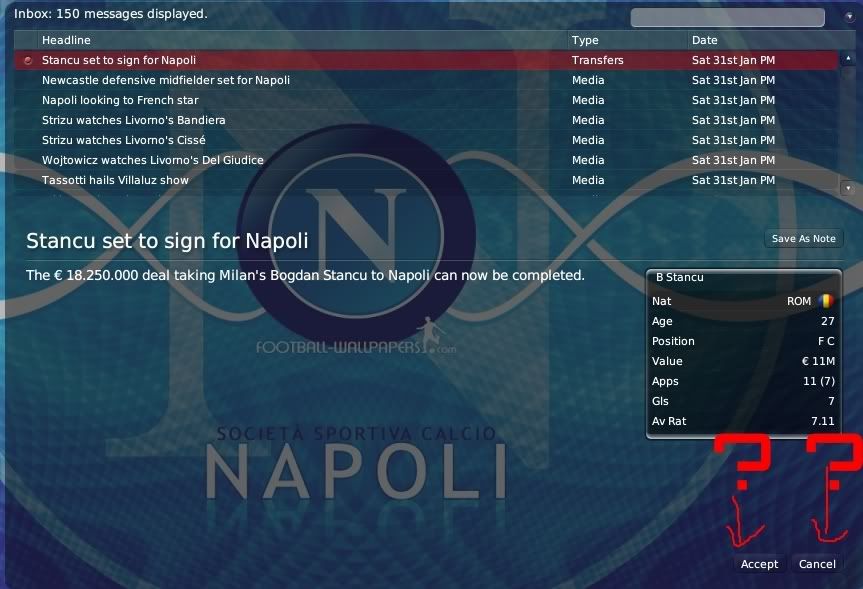This screenshot has width=863, height=589.
Task: Click the Position F C value
Action: coord(826,341)
